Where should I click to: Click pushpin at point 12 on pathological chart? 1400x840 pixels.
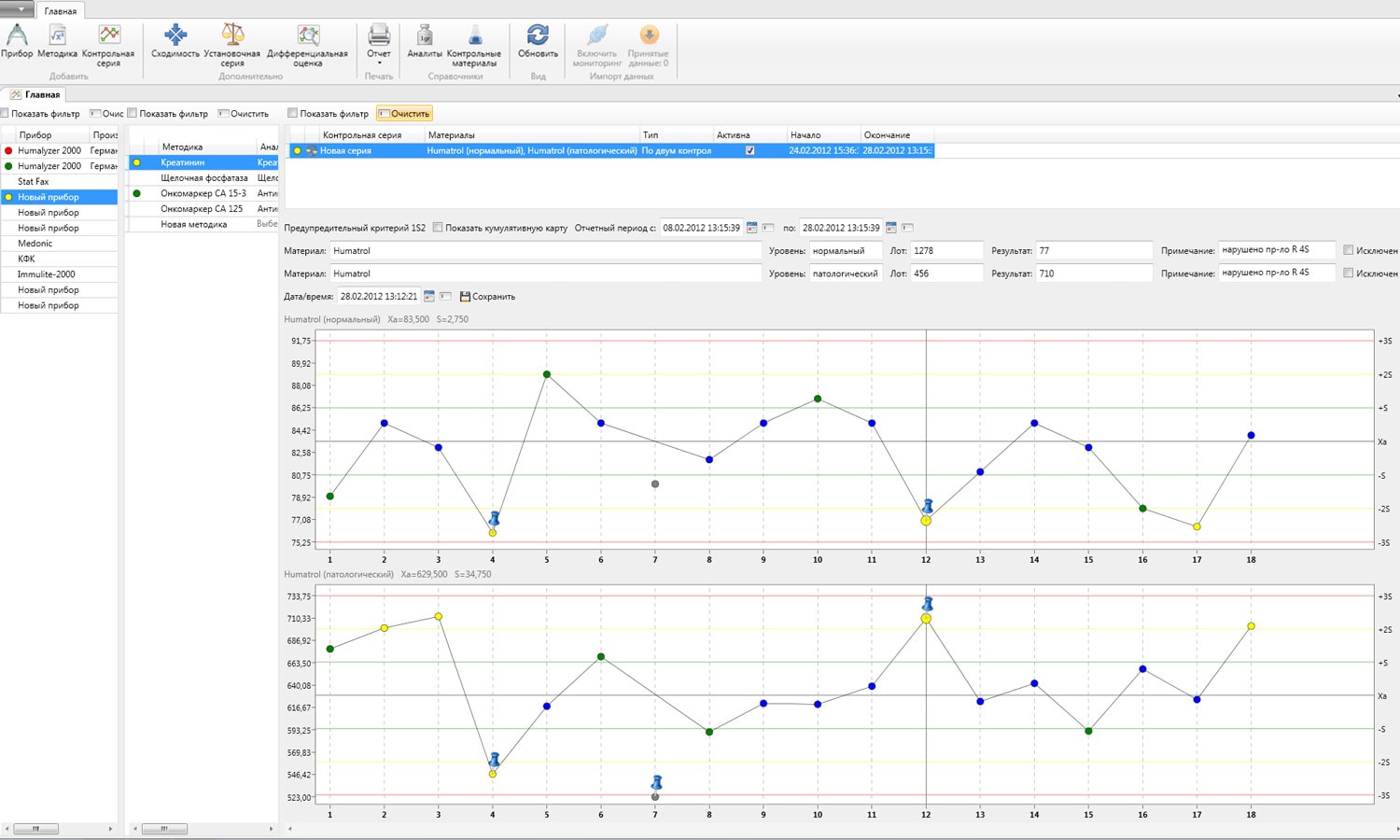click(x=928, y=604)
